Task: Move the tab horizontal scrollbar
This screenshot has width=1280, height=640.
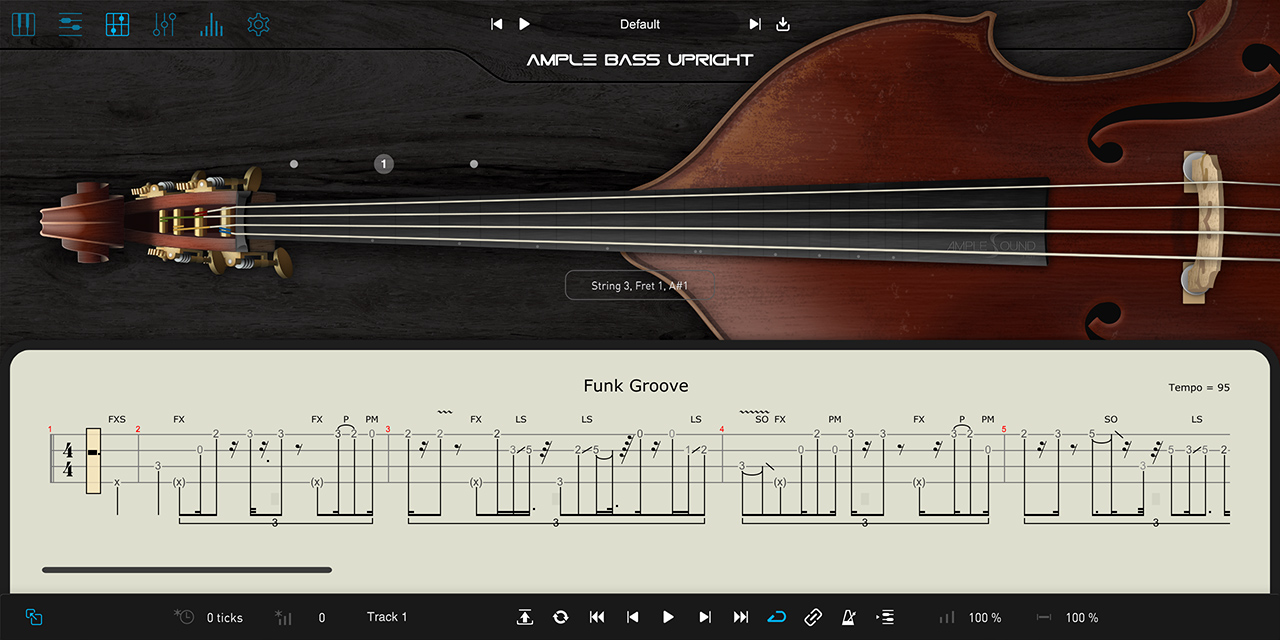Action: 187,570
